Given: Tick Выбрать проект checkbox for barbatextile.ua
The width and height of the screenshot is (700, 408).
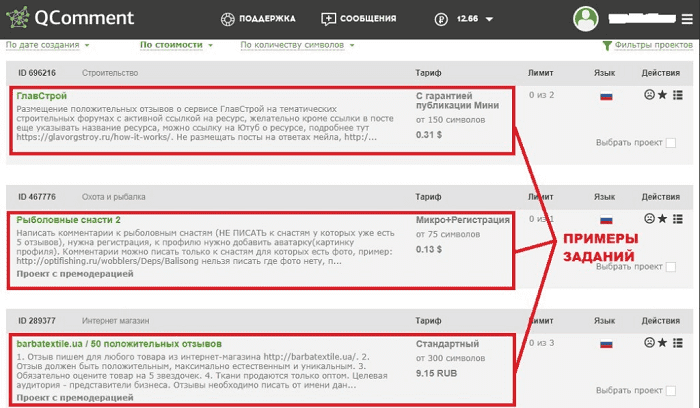Looking at the screenshot, I should point(671,391).
